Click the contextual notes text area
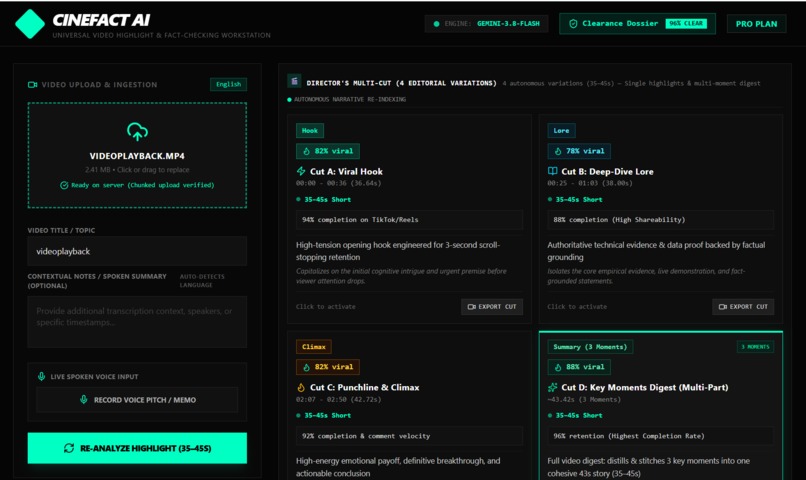The image size is (806, 480). click(x=137, y=322)
